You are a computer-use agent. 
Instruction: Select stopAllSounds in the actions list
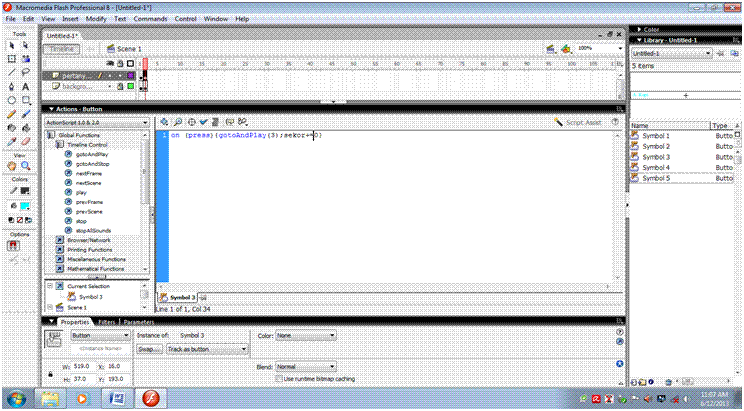point(93,231)
